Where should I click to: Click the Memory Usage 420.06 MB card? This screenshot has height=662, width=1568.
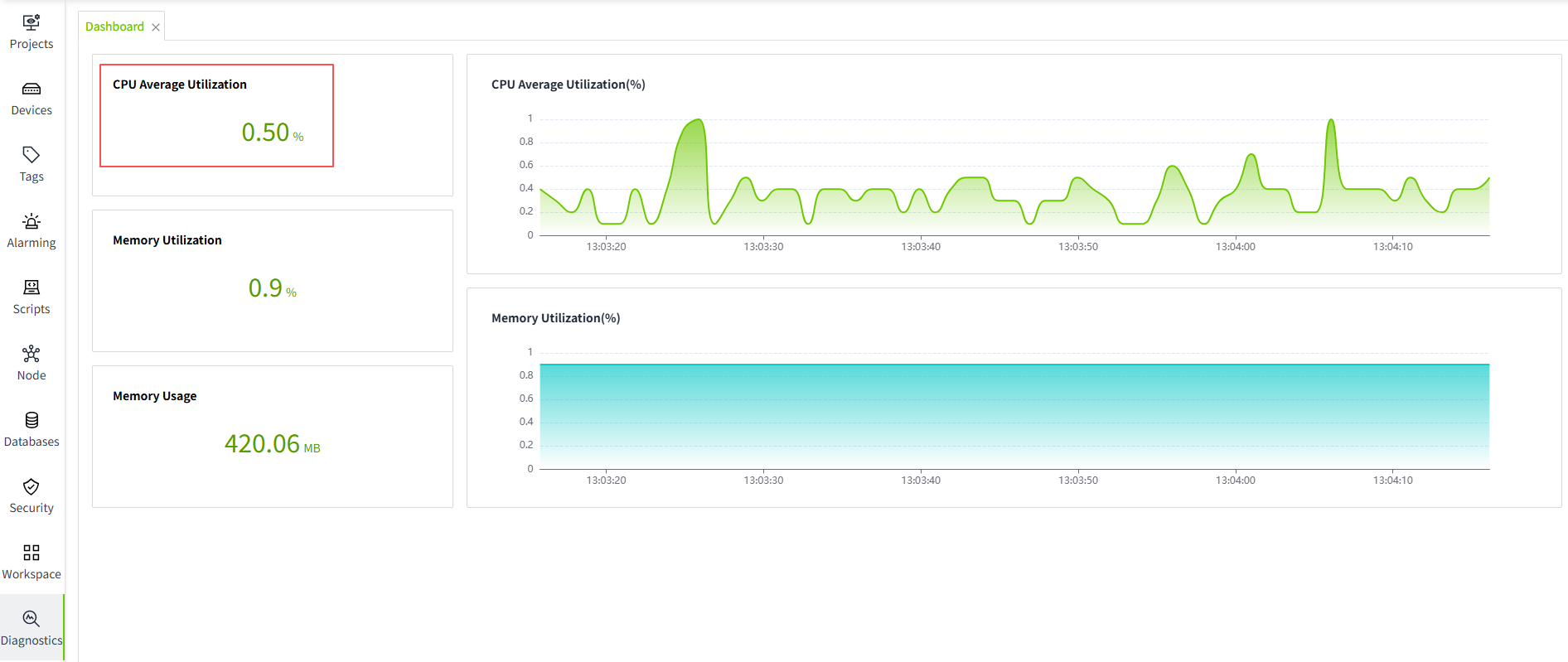[272, 436]
